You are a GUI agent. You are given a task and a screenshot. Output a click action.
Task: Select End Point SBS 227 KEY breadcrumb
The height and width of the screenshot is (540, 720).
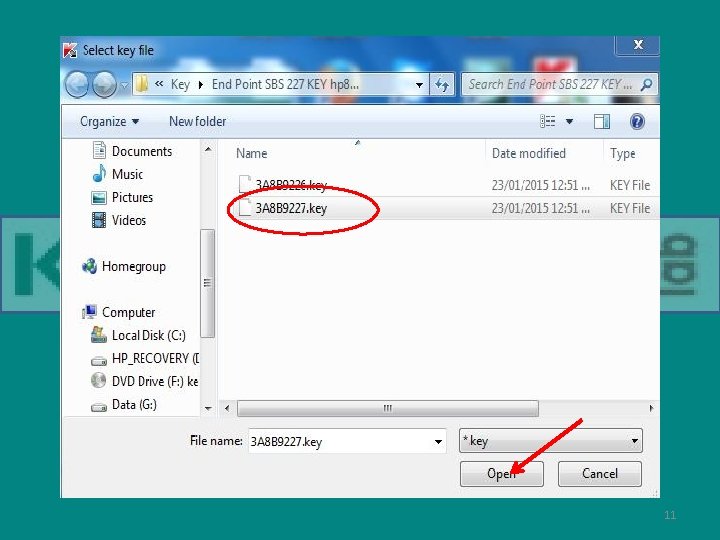tap(285, 84)
